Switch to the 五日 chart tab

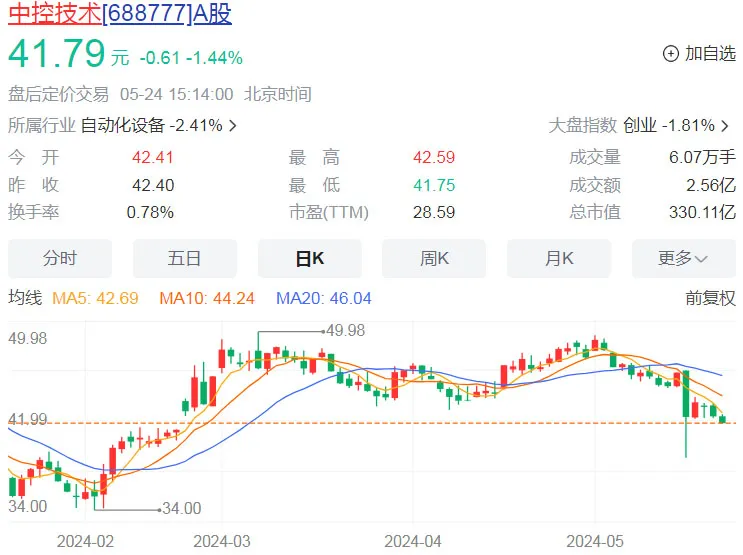tap(185, 259)
